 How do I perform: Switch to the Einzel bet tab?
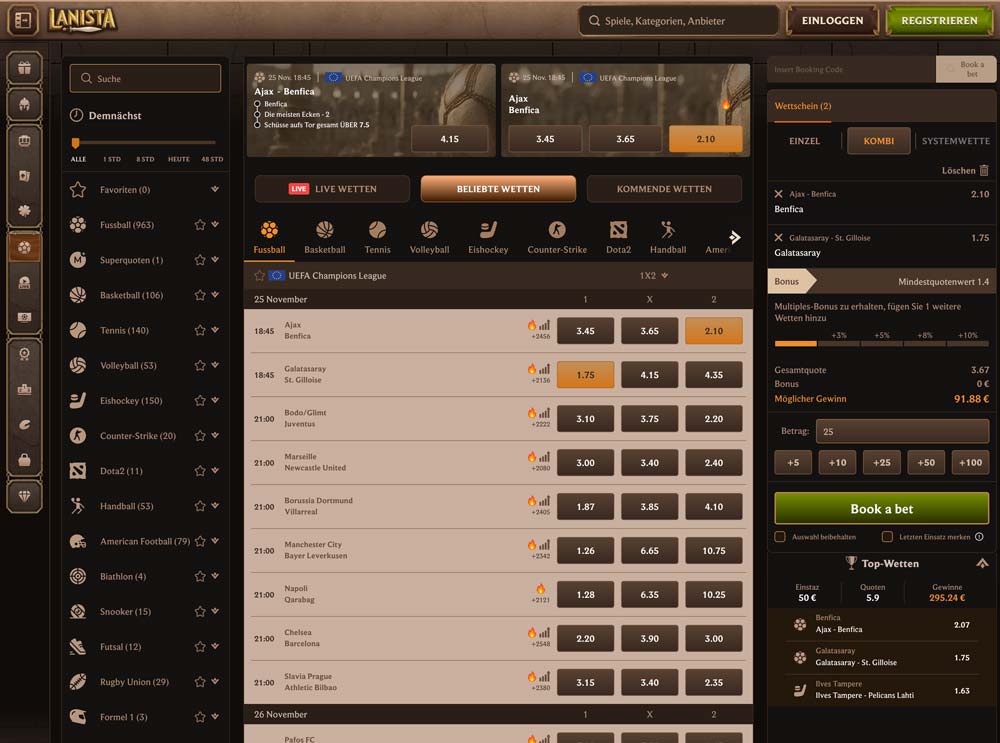[804, 141]
